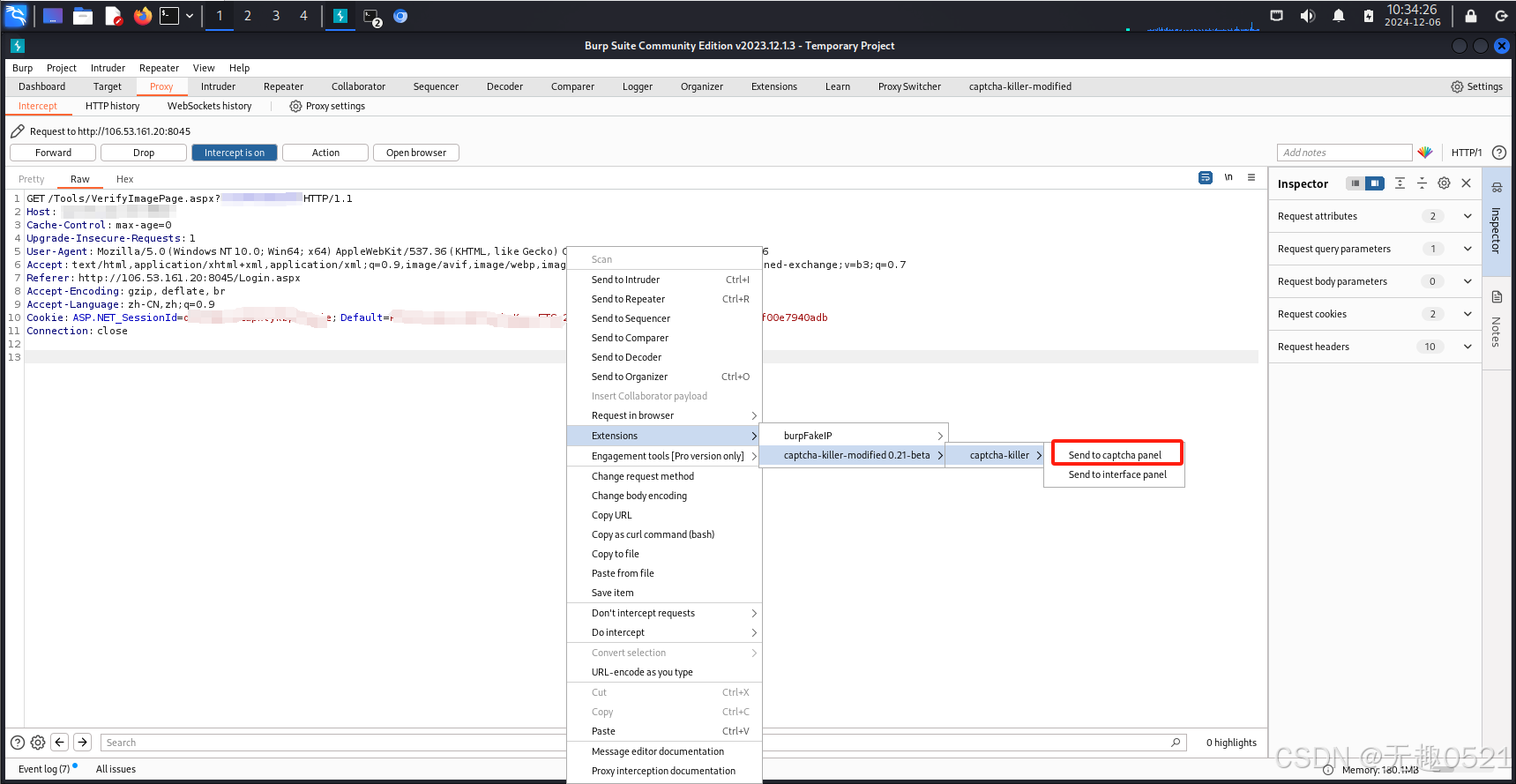Toggle the message wrap icon in editor
Viewport: 1516px width, 784px height.
click(x=1206, y=177)
